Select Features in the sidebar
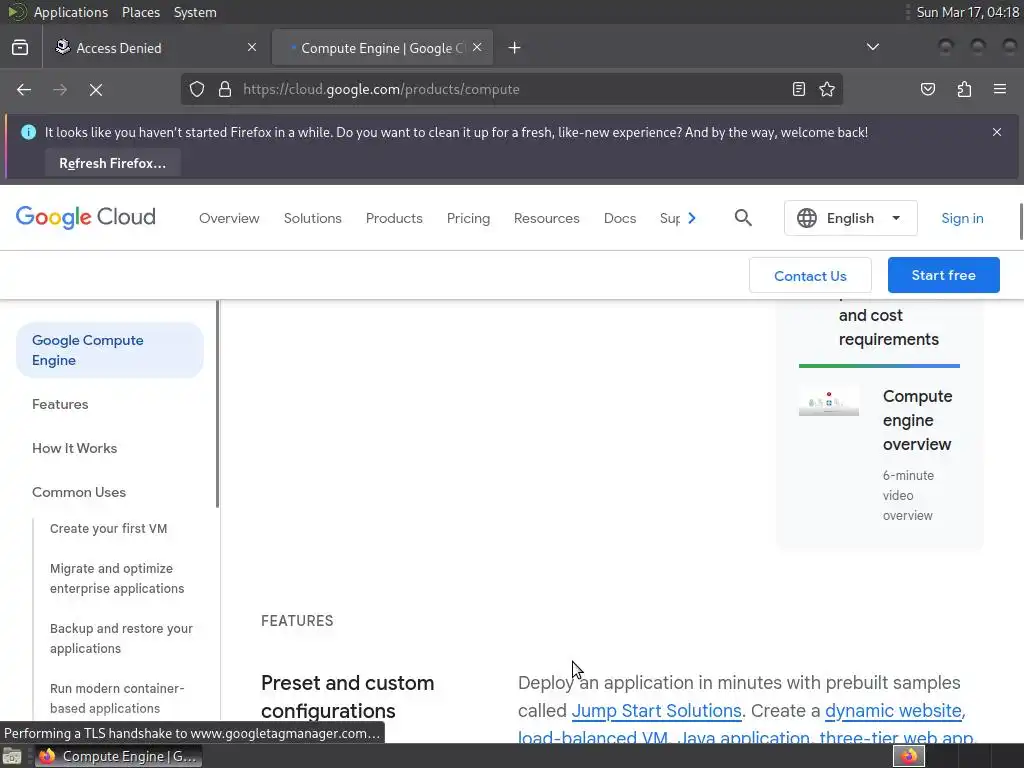 point(60,404)
